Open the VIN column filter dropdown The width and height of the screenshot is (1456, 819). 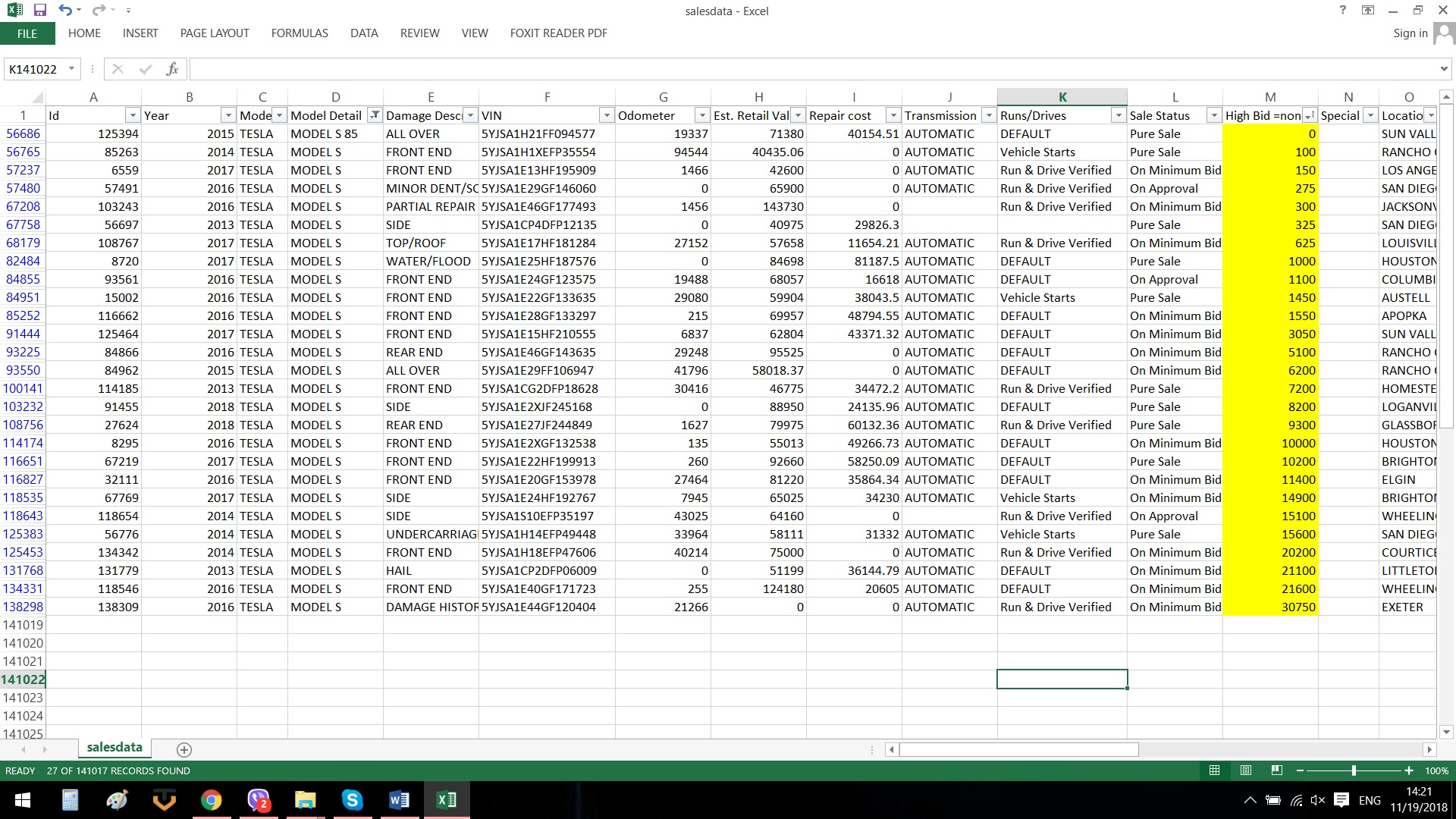pos(607,115)
